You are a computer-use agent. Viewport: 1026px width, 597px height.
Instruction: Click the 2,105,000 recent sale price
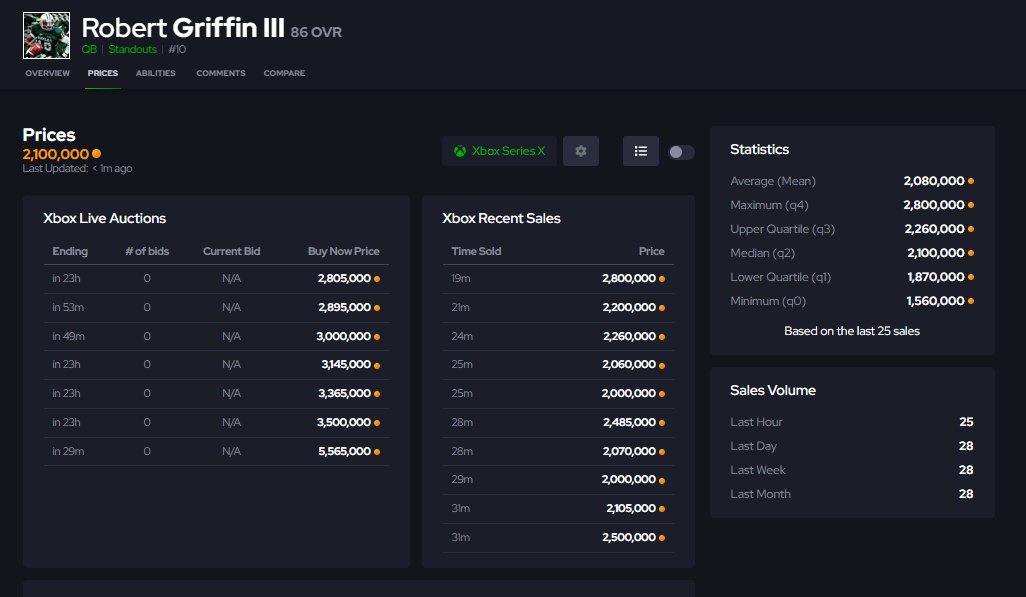pos(631,508)
